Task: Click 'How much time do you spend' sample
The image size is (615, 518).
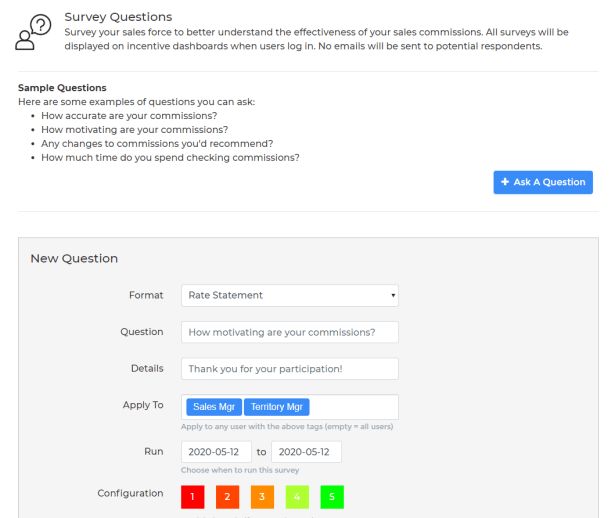Action: 170,158
